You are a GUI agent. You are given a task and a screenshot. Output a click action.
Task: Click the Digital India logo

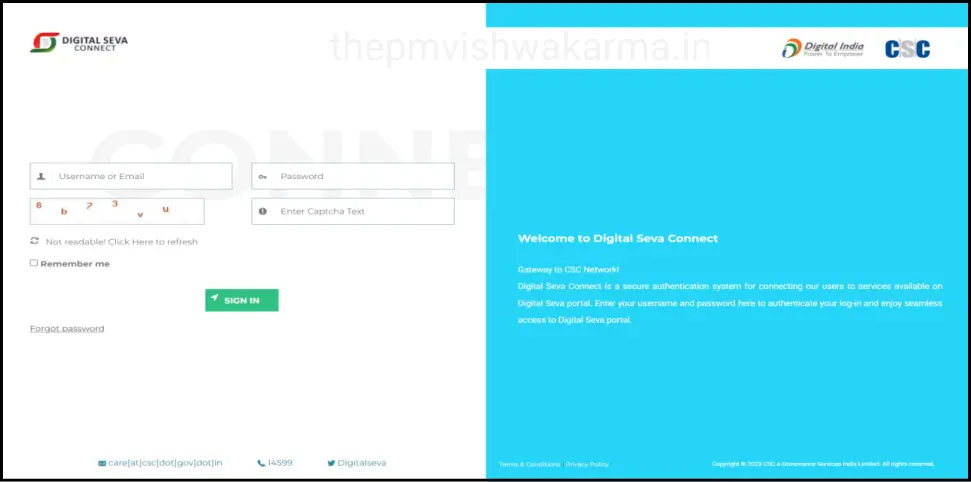coord(822,48)
